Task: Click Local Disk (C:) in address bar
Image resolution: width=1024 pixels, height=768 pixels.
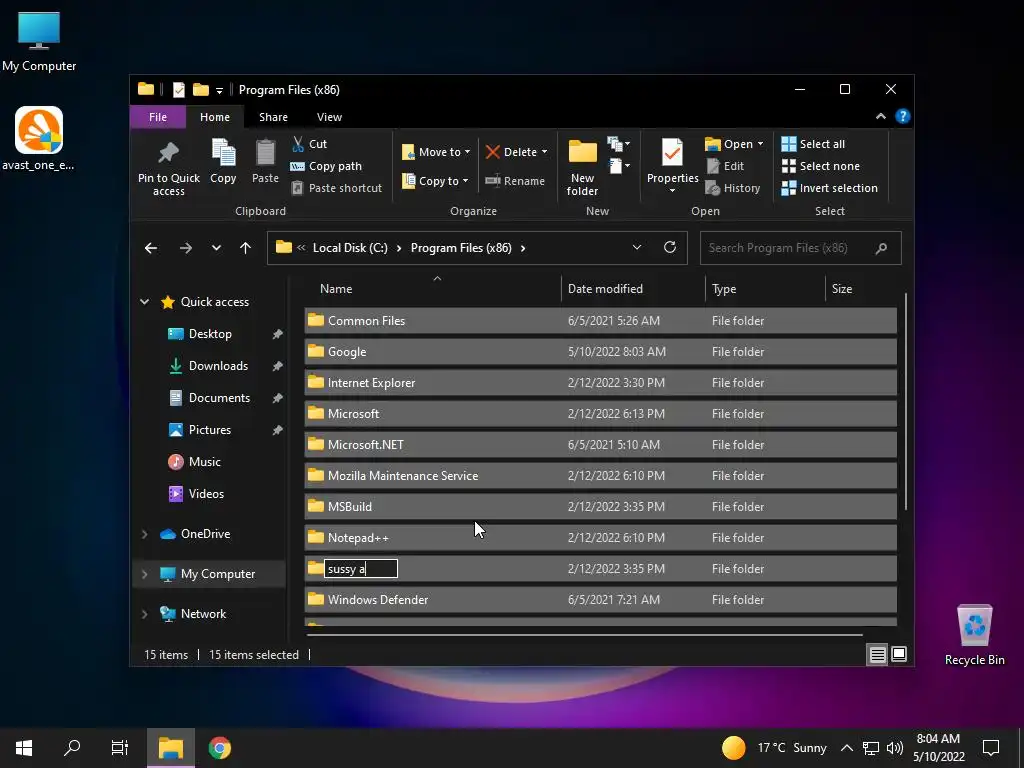Action: (x=350, y=248)
